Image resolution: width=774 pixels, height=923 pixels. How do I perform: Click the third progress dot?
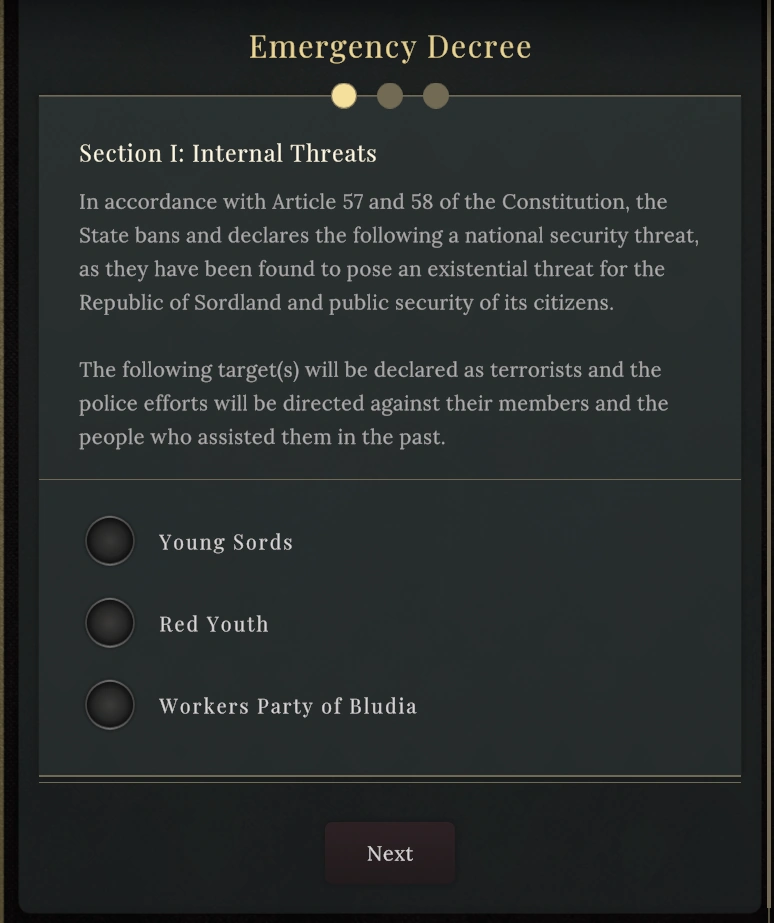click(435, 97)
